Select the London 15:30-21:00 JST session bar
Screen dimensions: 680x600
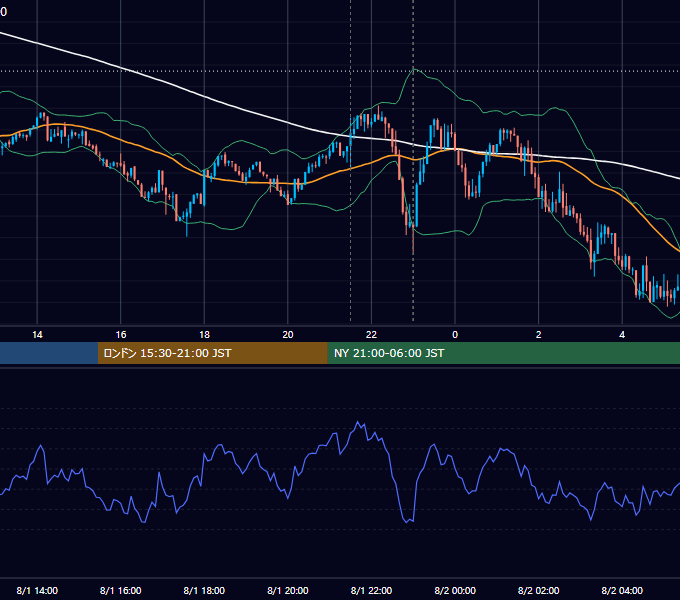[x=212, y=353]
